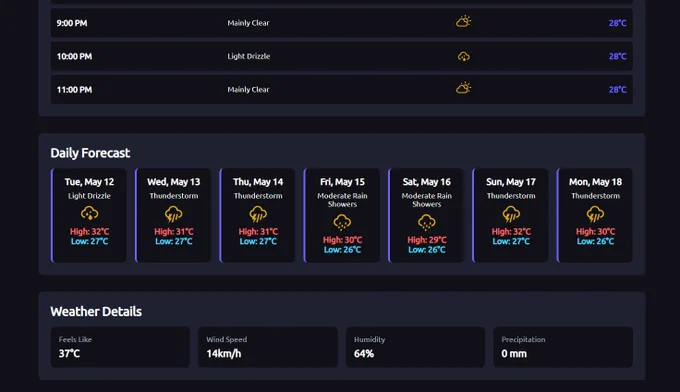This screenshot has width=680, height=392.
Task: Click 'High: 32°C' on Sun, May 17 card
Action: (x=511, y=232)
